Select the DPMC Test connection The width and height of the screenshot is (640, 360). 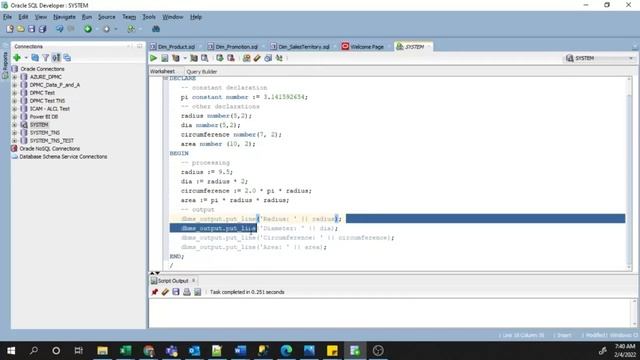point(42,93)
